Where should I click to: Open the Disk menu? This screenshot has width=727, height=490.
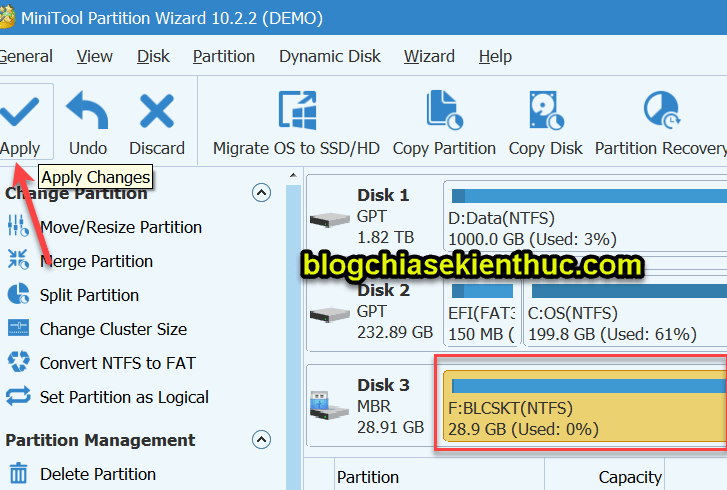(x=153, y=57)
